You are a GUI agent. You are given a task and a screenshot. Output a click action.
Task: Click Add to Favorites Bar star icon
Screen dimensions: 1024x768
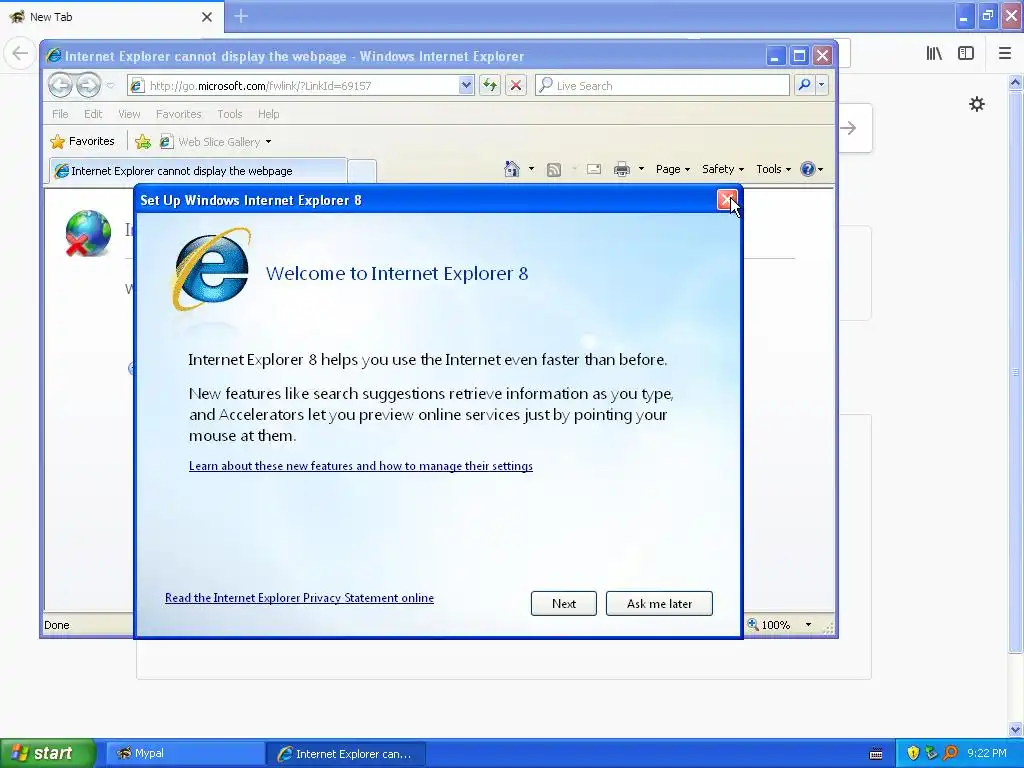coord(143,141)
